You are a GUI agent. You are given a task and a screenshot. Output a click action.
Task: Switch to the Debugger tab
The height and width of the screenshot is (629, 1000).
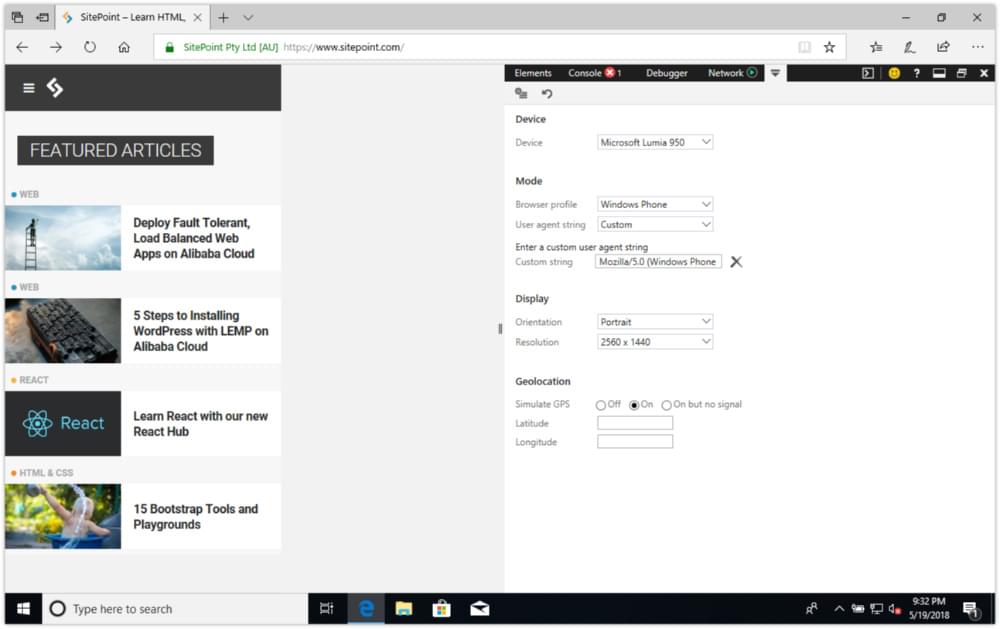click(x=666, y=73)
